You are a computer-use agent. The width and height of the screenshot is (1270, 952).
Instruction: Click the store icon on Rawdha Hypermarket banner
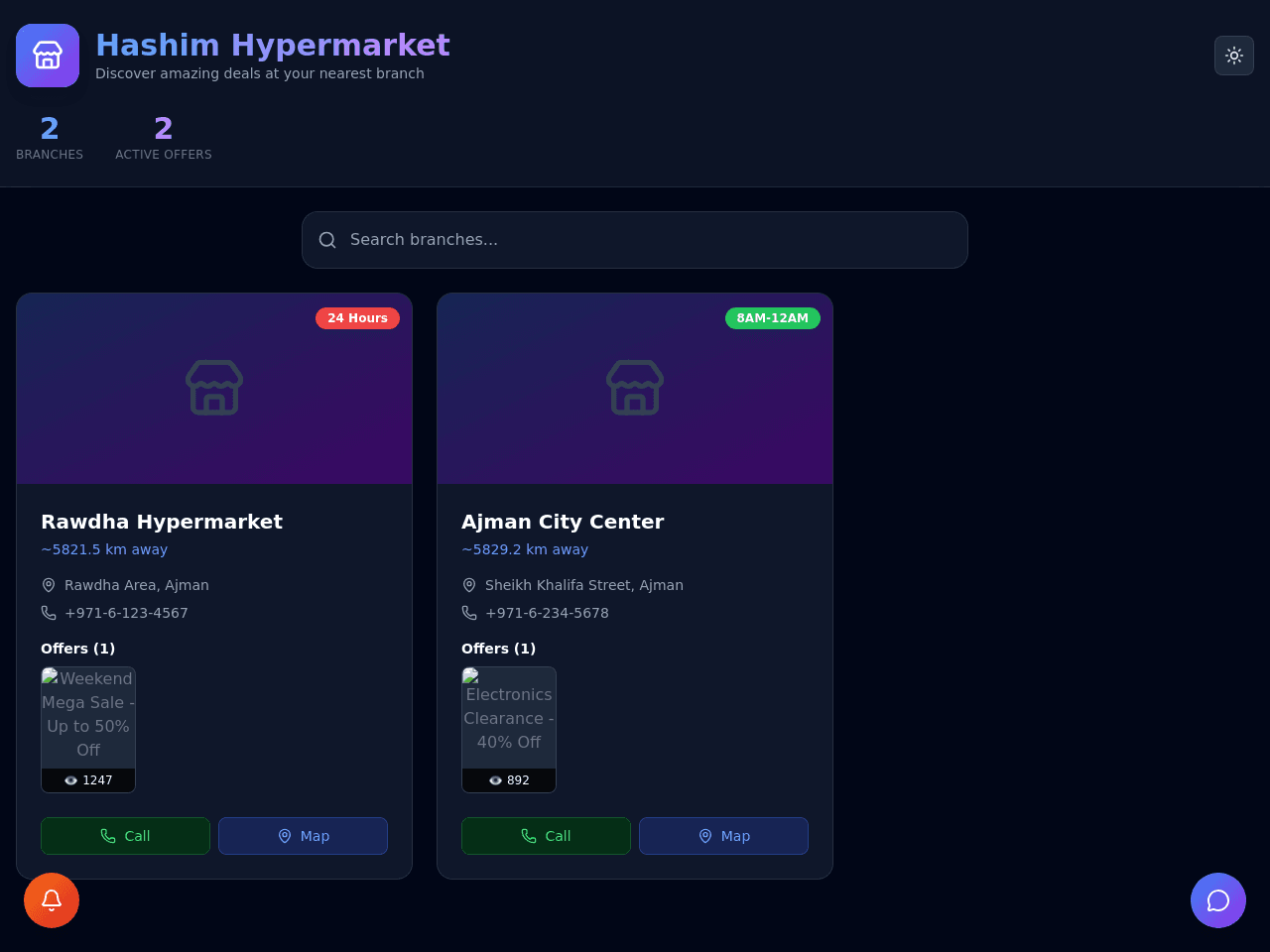[x=214, y=388]
